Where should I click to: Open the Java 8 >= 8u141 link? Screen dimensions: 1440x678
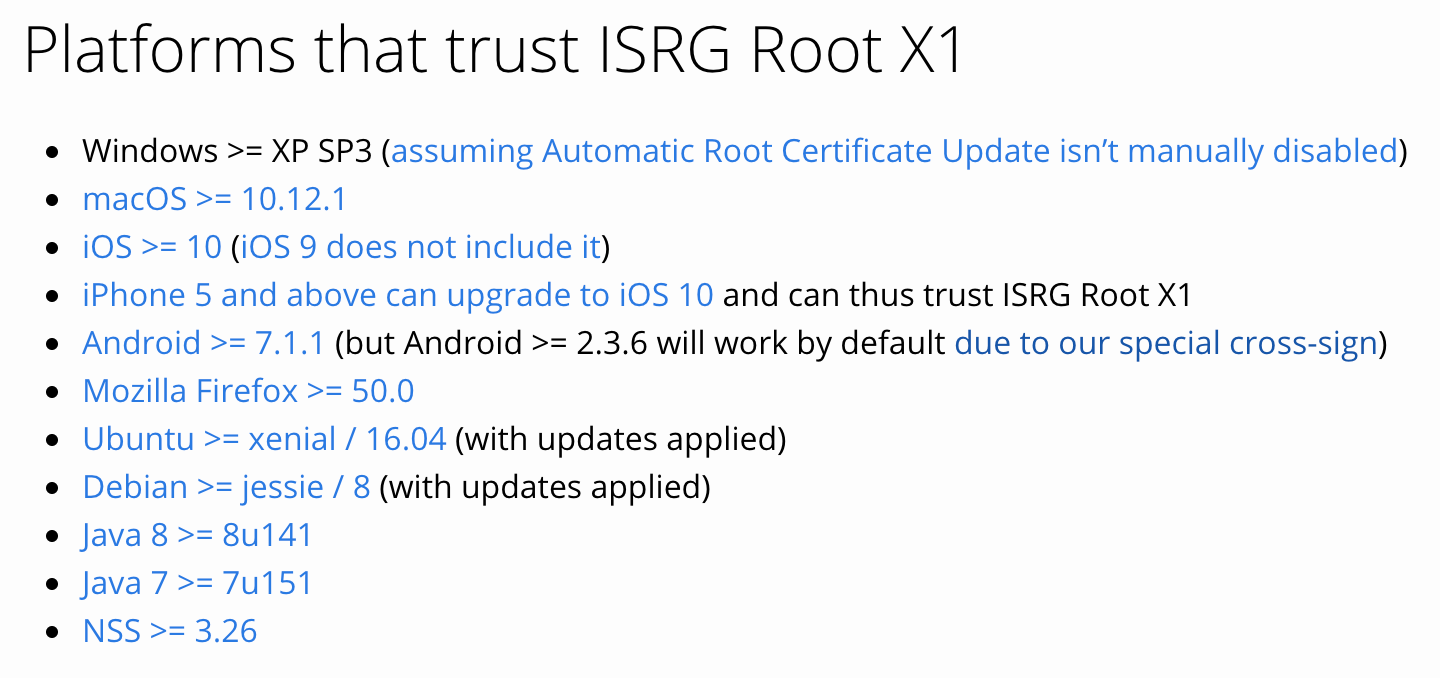(x=196, y=534)
